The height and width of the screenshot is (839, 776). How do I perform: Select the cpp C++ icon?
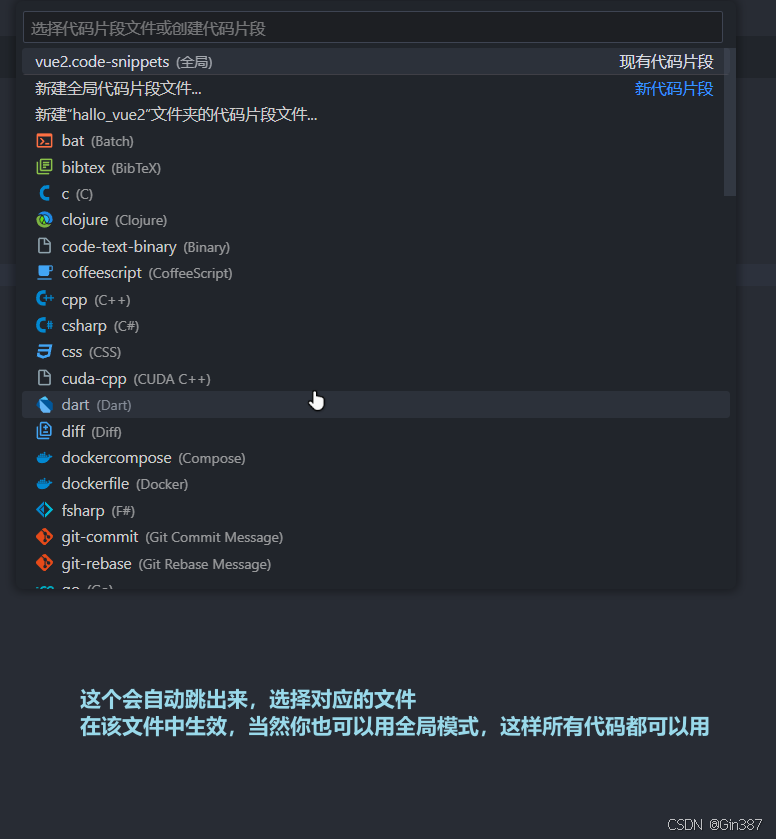pos(44,299)
